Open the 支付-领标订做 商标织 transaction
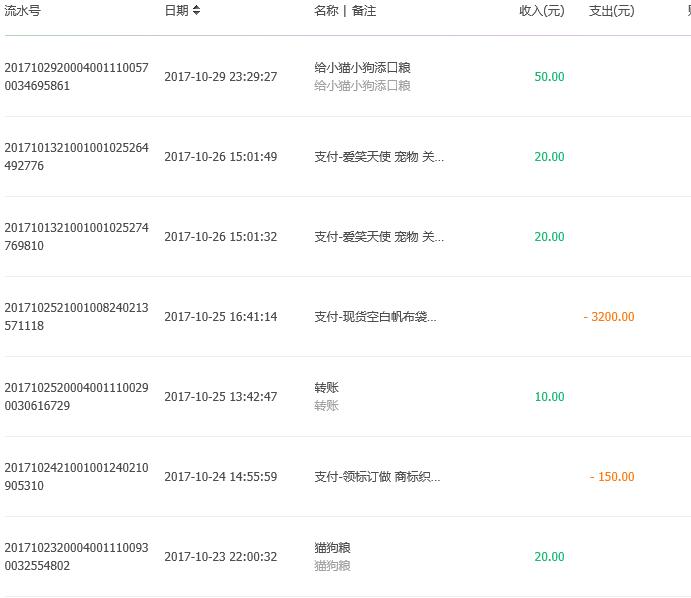The image size is (691, 598). 377,476
